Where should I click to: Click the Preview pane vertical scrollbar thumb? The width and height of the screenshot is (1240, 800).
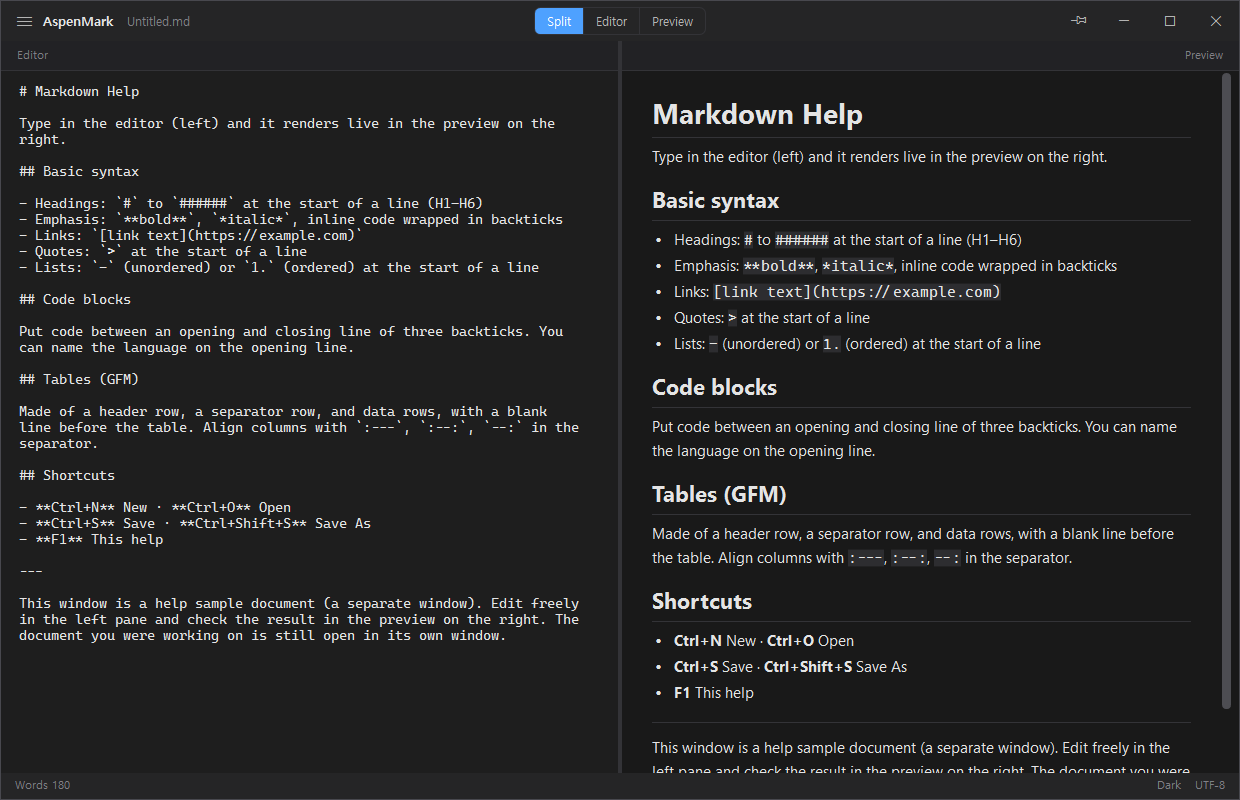1227,391
